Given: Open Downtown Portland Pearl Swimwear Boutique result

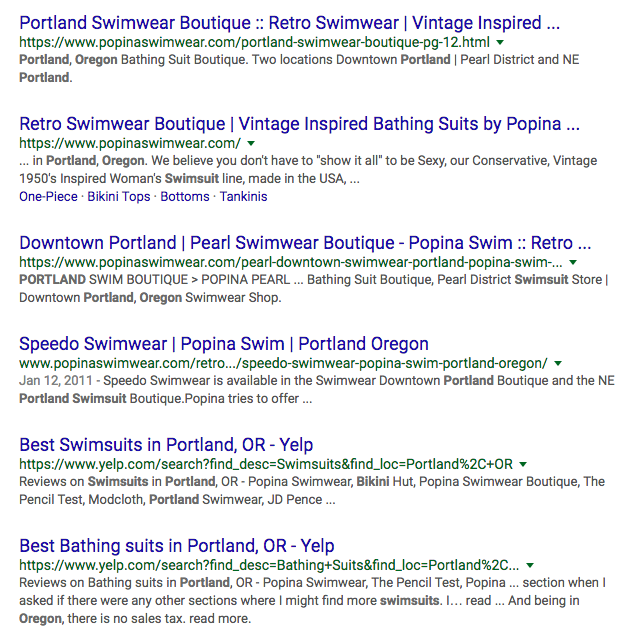Looking at the screenshot, I should coord(305,243).
